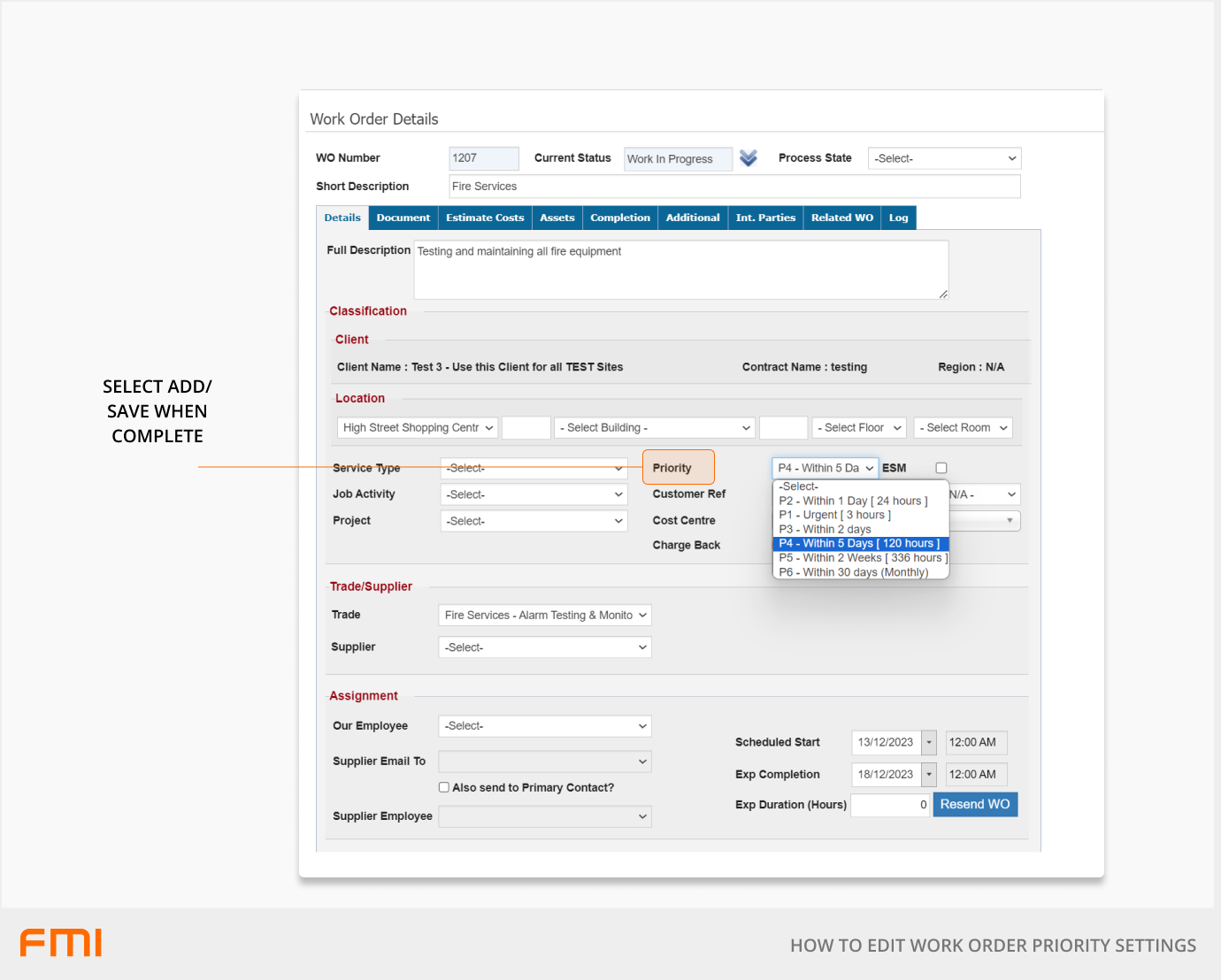Switch to the Estimate Costs tab
Screen dimensions: 1221x980
(485, 218)
